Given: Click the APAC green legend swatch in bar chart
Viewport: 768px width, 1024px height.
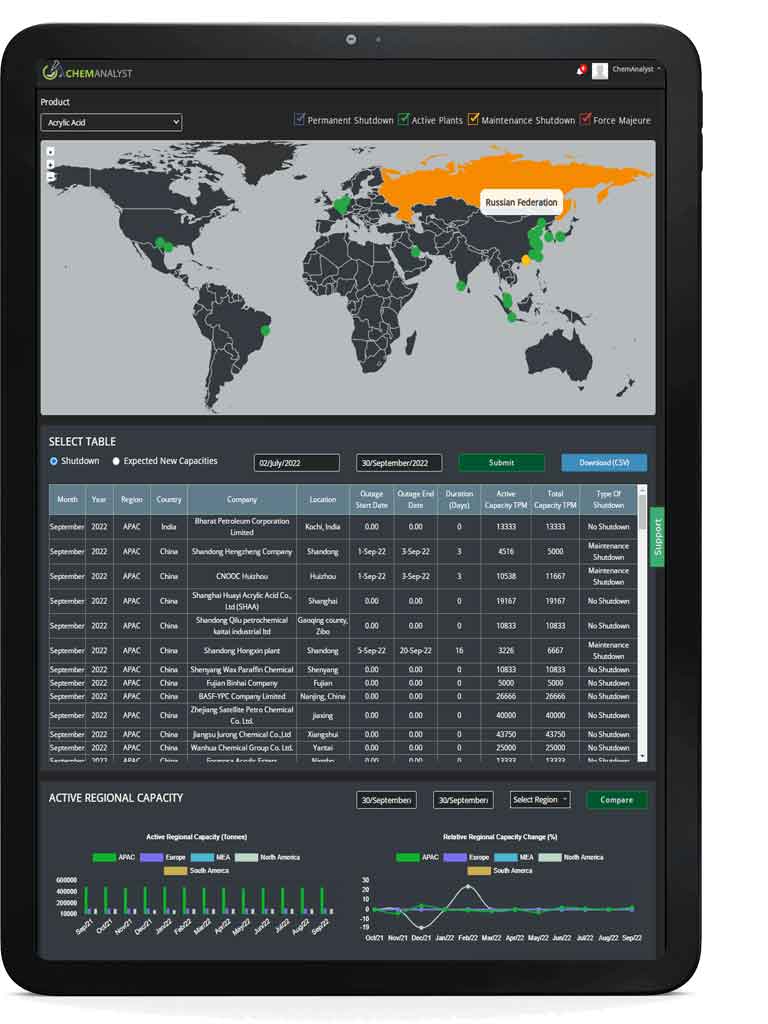Looking at the screenshot, I should (104, 857).
